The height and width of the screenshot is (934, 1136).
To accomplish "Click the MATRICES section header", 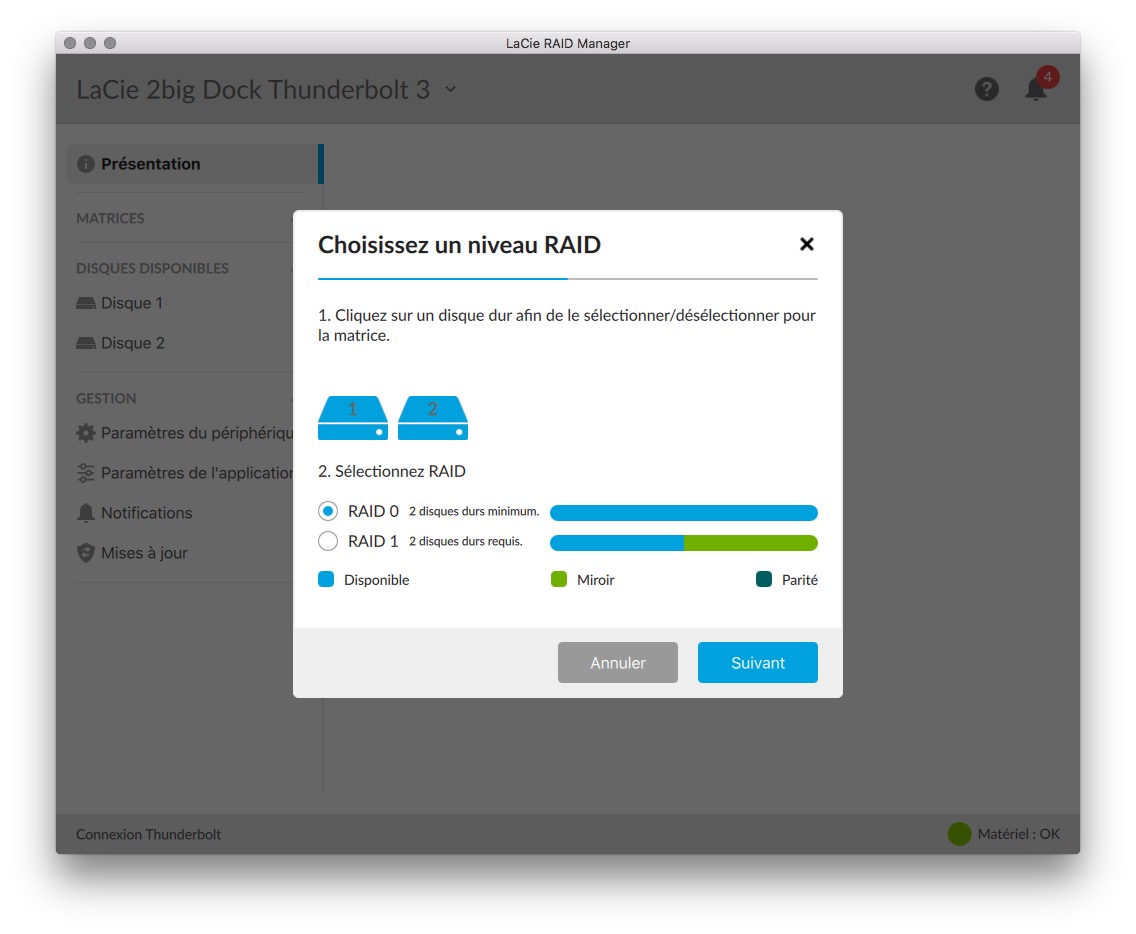I will pyautogui.click(x=110, y=218).
